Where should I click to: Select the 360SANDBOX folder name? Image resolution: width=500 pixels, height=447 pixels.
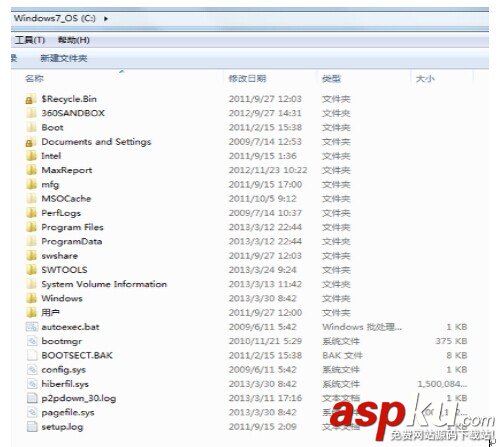[73, 113]
